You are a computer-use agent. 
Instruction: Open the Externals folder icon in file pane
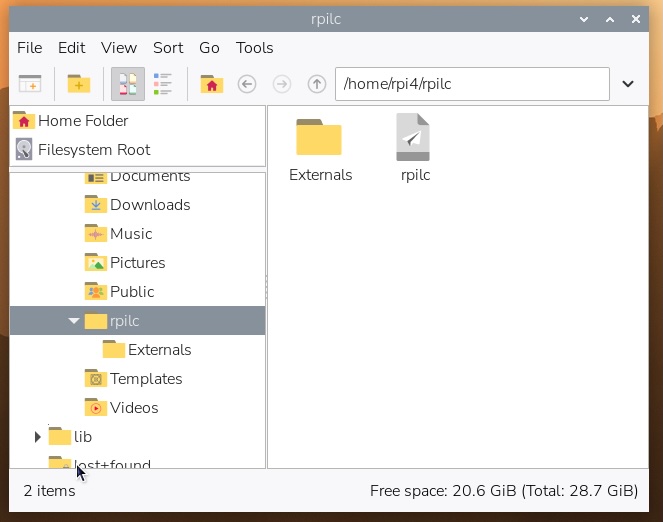point(319,139)
